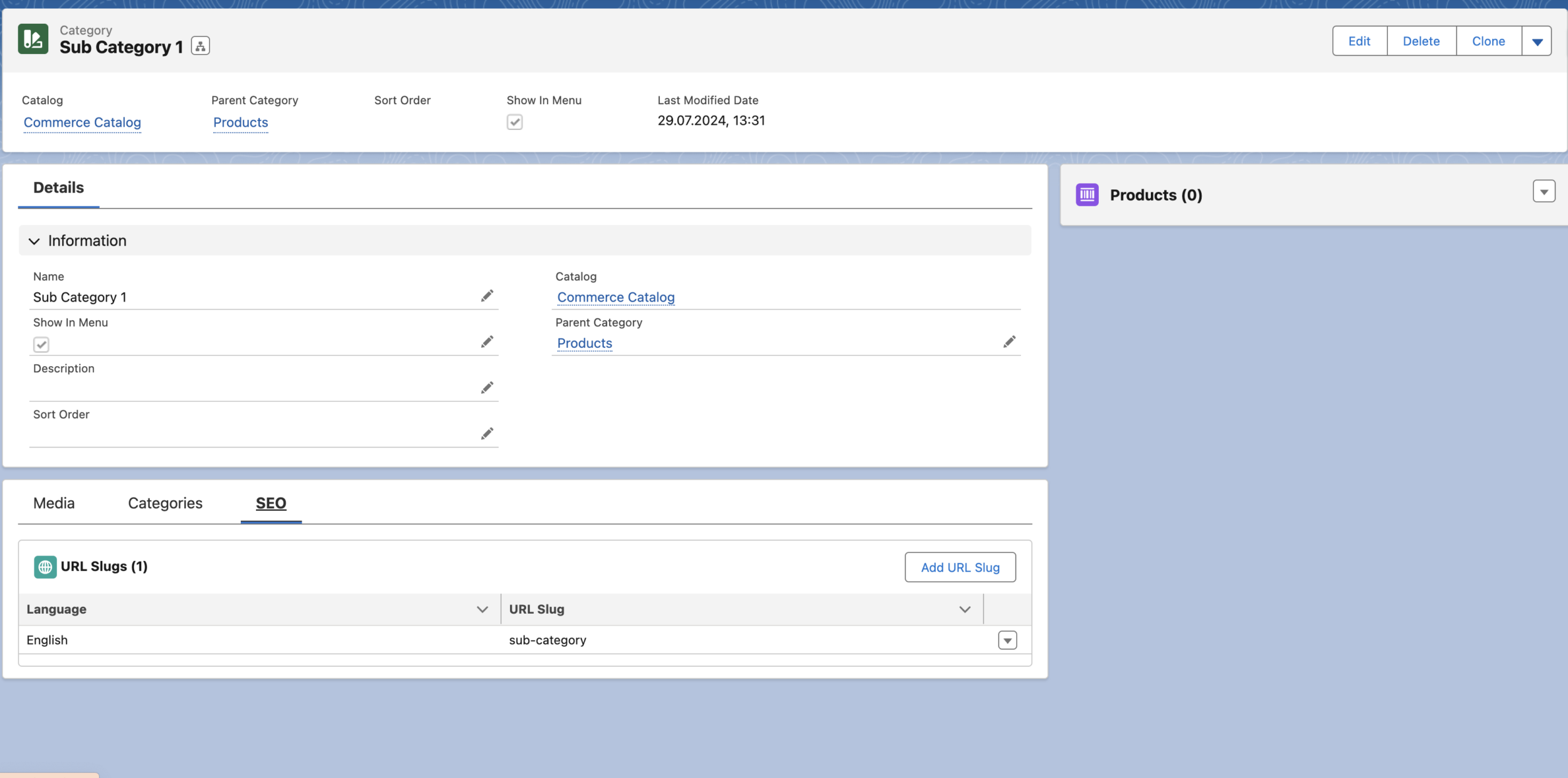
Task: Open Commerce Catalog link in header
Action: pyautogui.click(x=82, y=122)
